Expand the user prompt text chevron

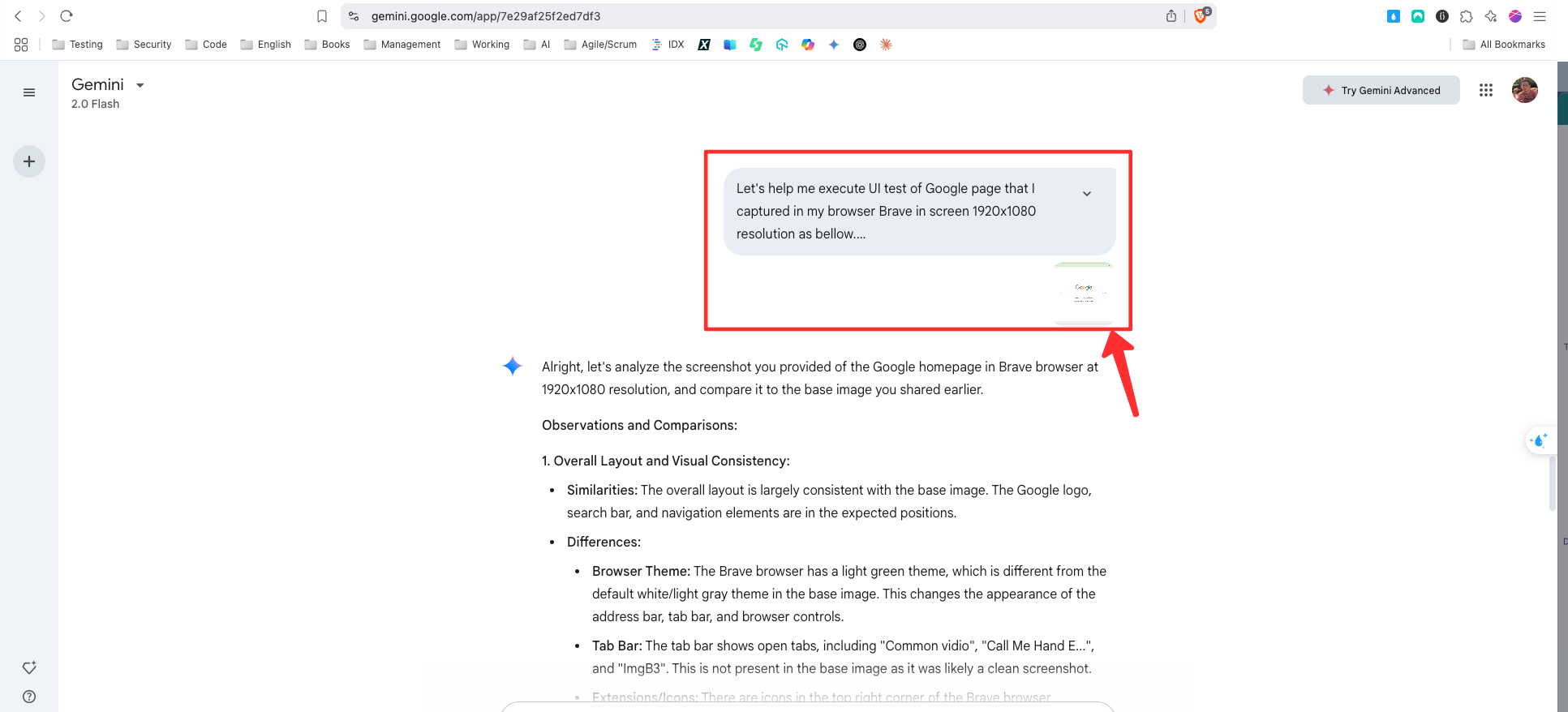pos(1087,193)
